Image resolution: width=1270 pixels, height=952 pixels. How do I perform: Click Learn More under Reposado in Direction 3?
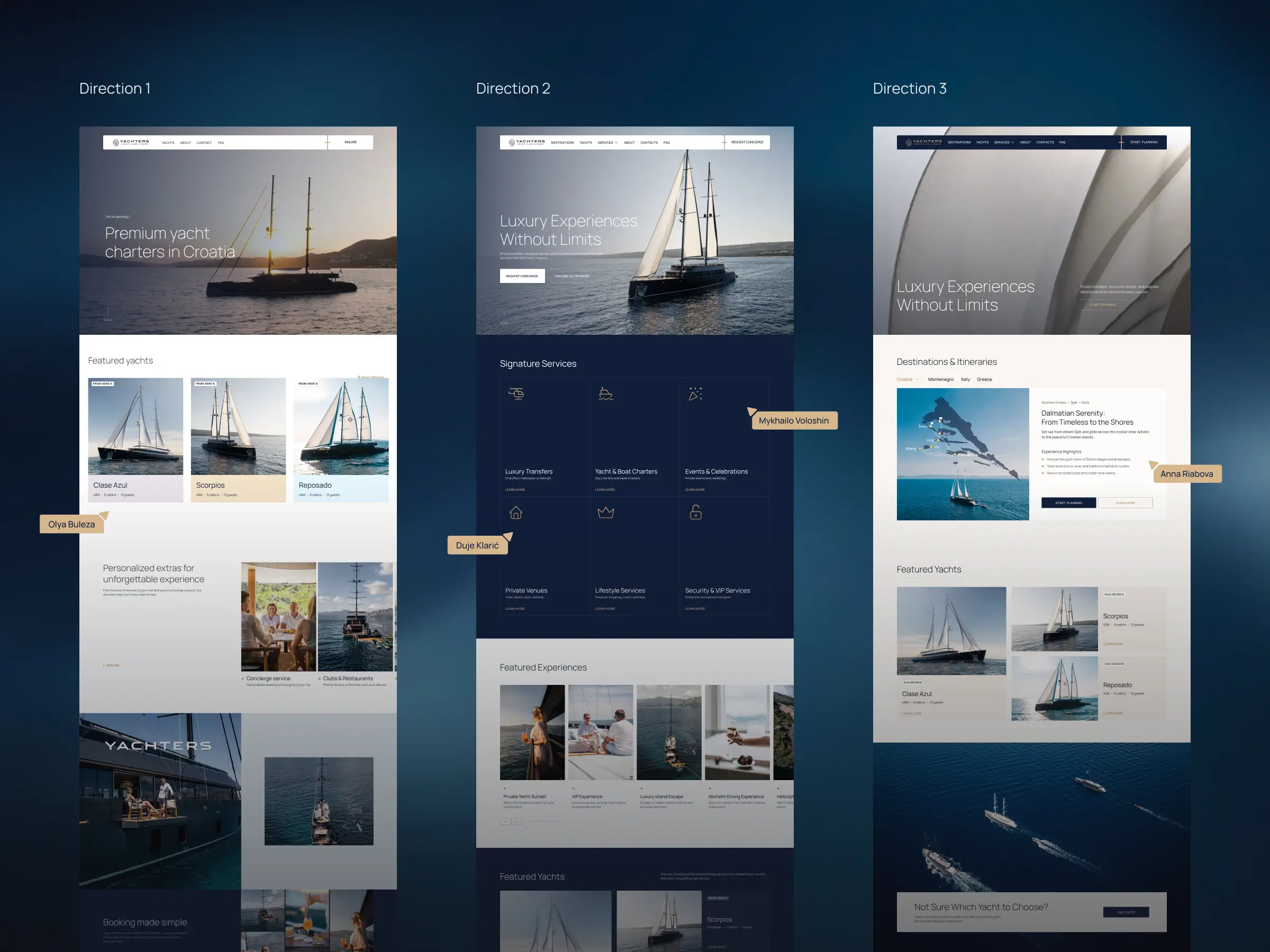1113,713
